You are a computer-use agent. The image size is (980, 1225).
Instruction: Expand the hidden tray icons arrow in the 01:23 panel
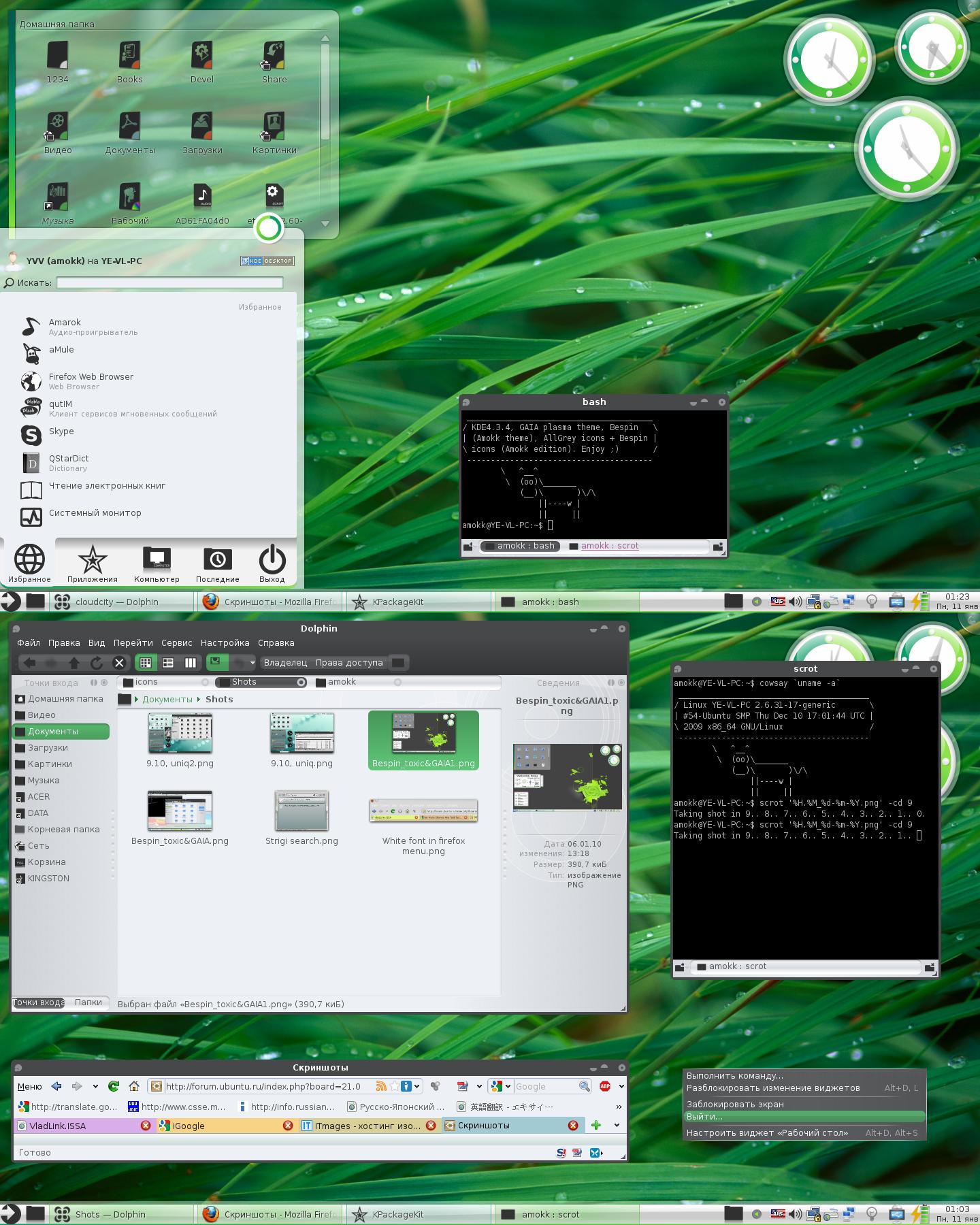coord(755,602)
